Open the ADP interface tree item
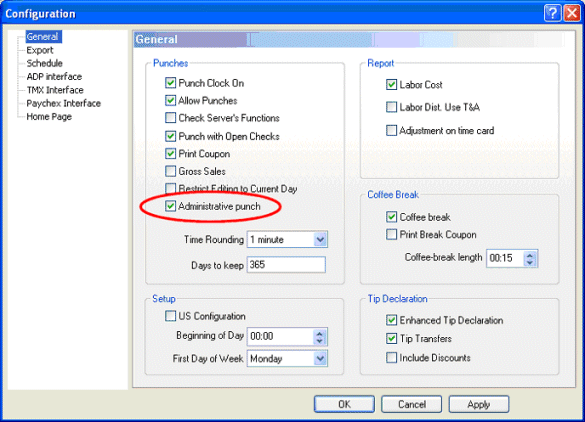 [54, 76]
